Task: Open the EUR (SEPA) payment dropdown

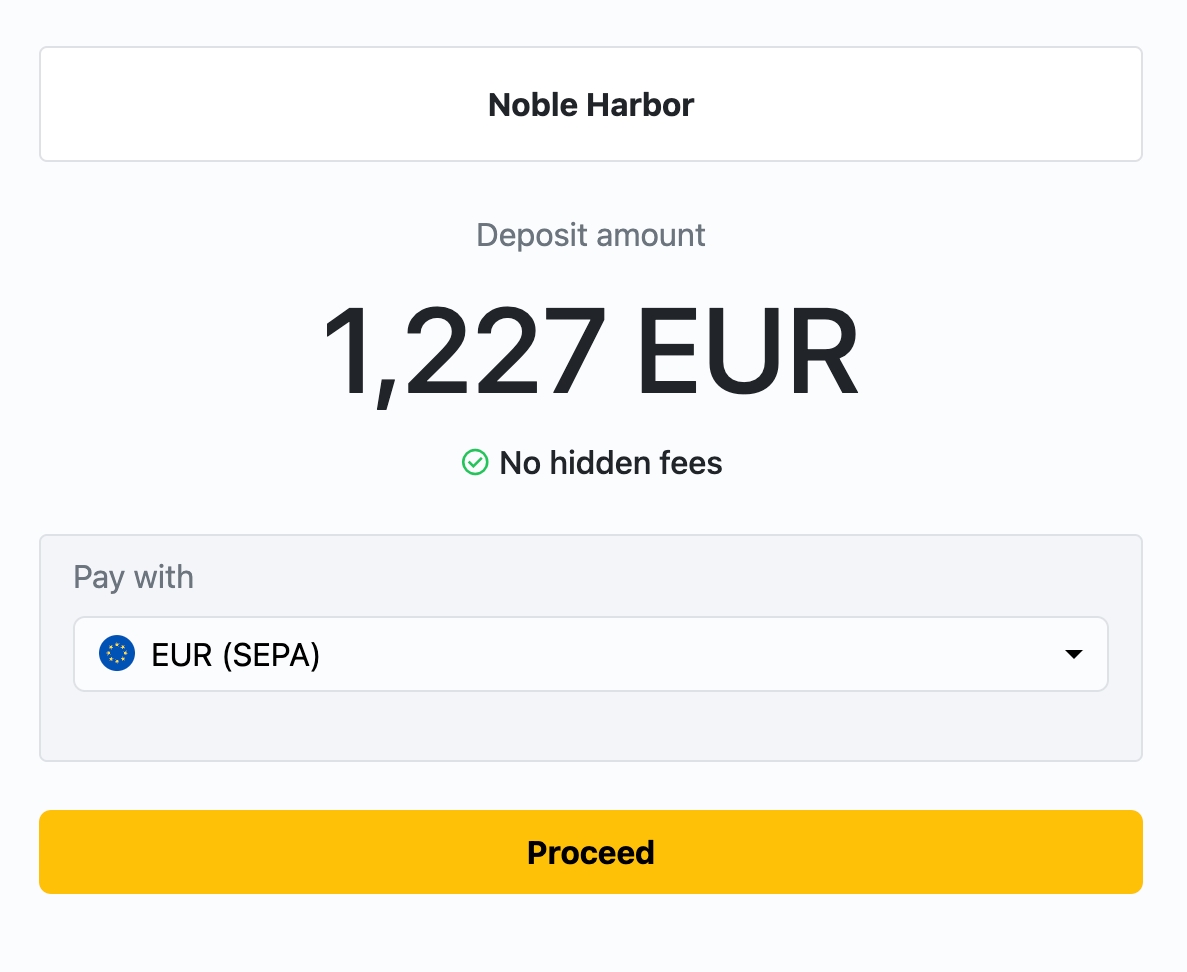Action: point(590,655)
